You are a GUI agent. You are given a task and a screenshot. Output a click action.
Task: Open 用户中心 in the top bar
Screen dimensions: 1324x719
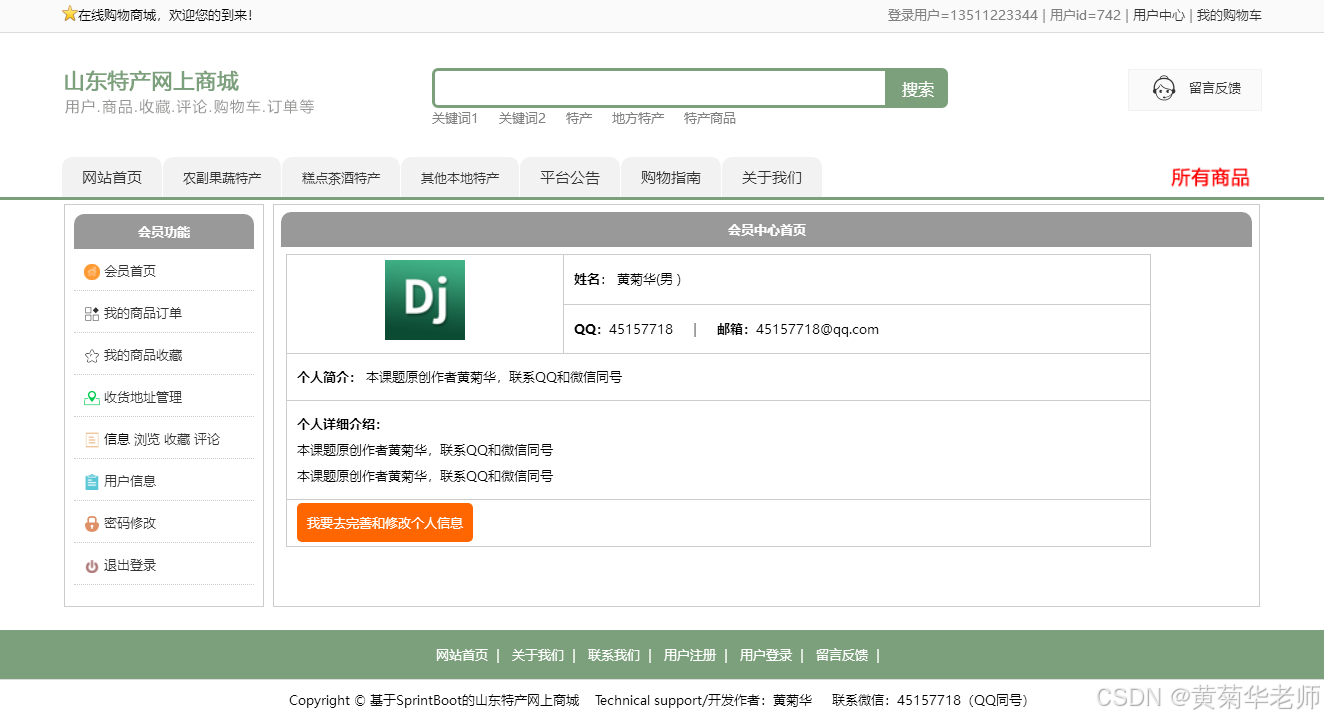(x=1159, y=15)
